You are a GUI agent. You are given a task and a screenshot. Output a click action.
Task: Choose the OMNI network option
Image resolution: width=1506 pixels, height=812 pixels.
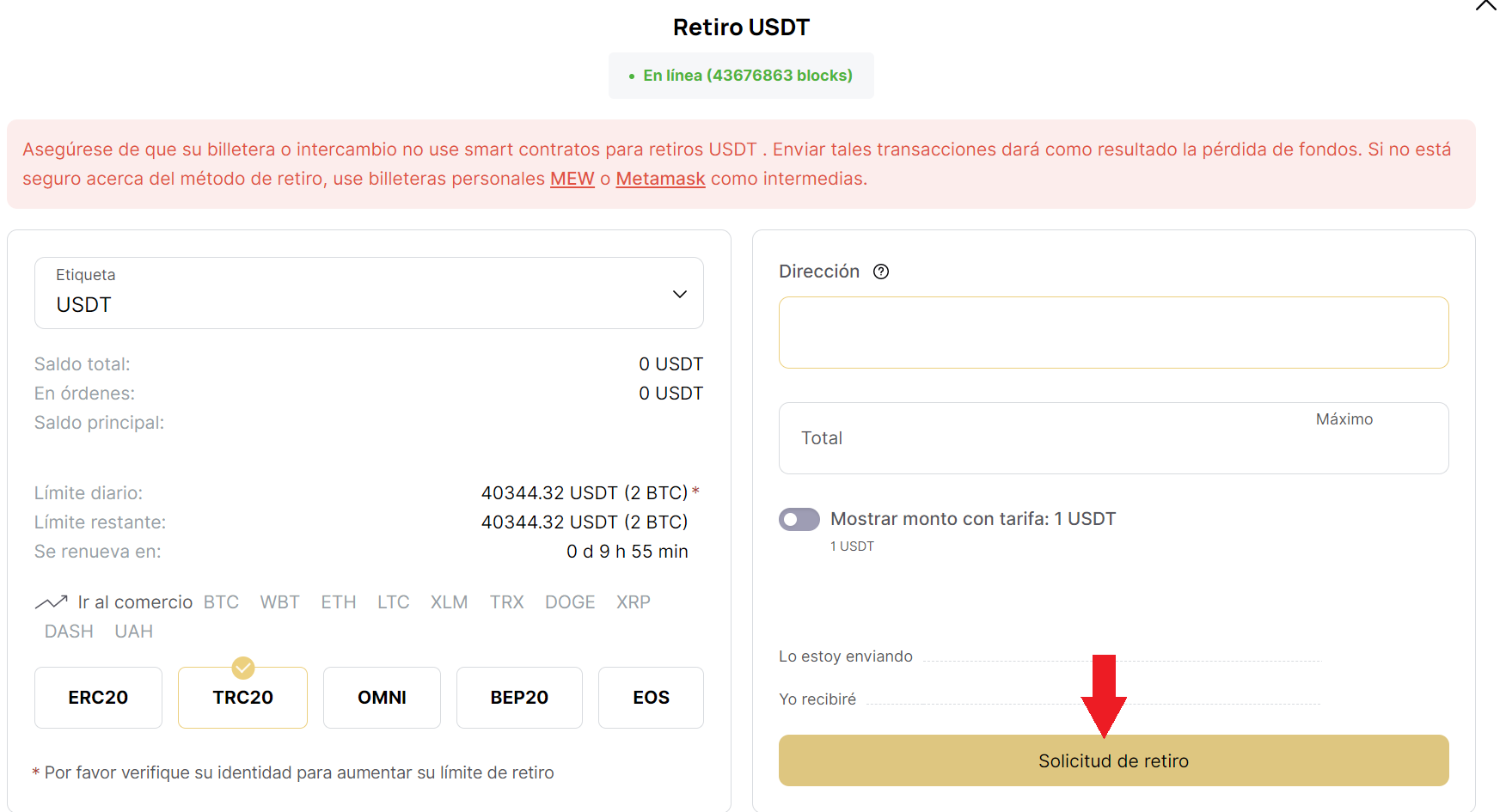click(382, 698)
